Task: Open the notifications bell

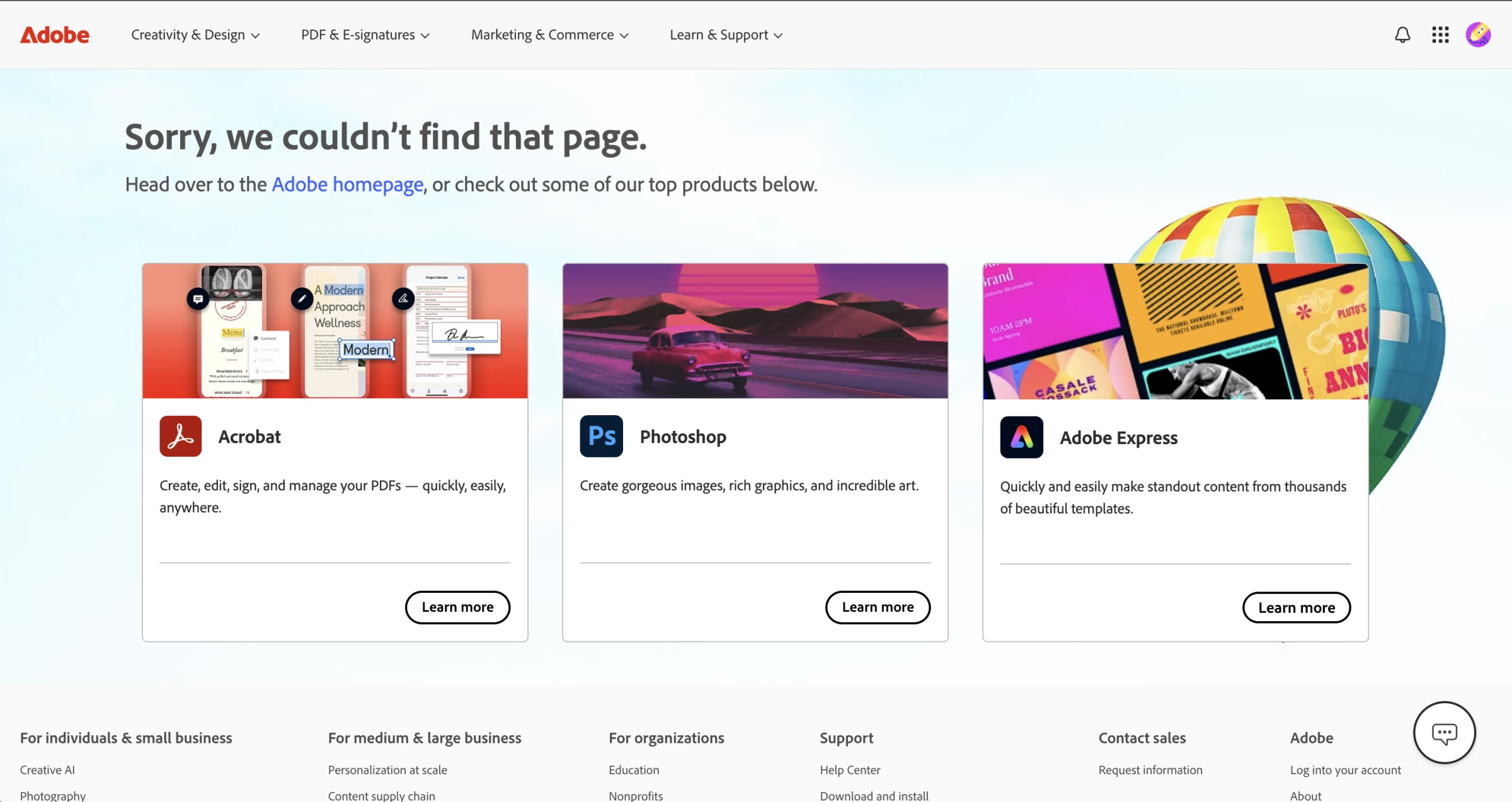Action: point(1402,35)
